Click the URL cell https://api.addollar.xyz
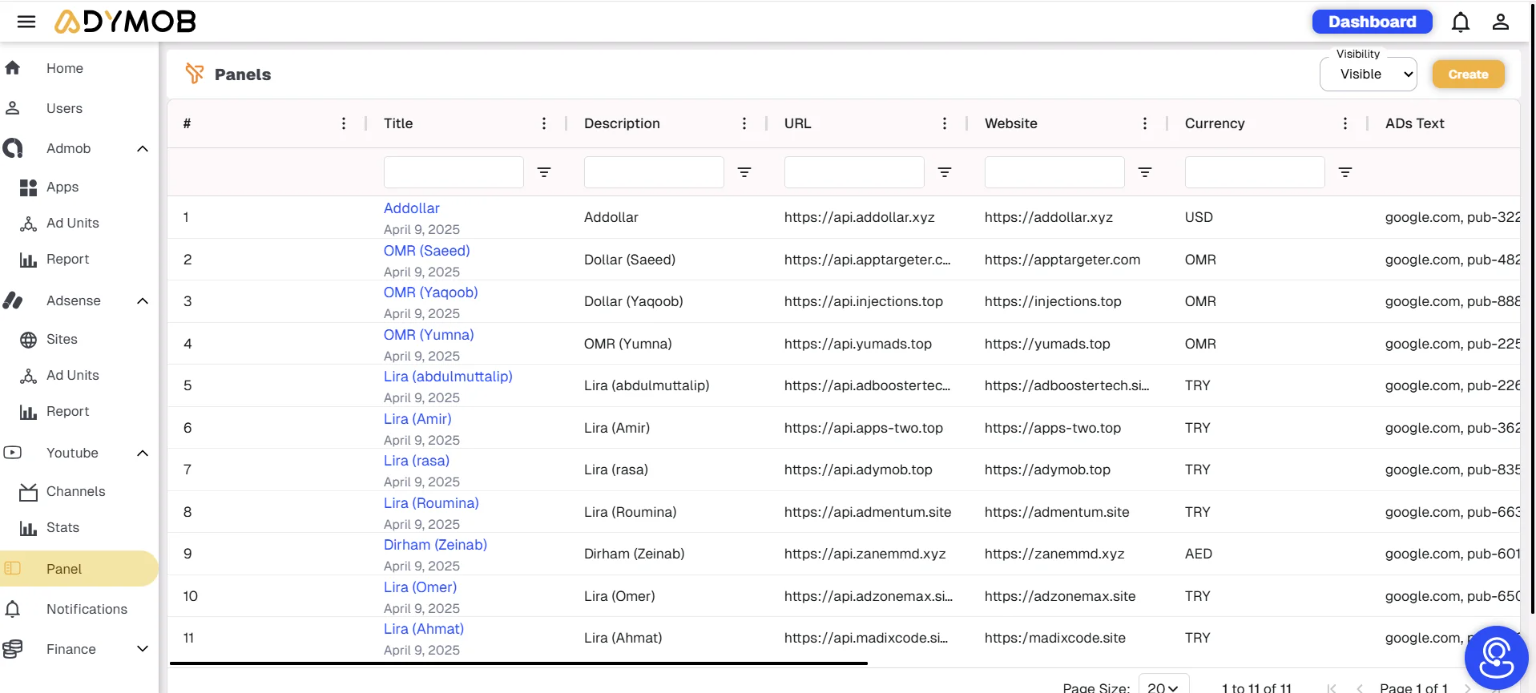This screenshot has height=693, width=1536. pos(860,217)
